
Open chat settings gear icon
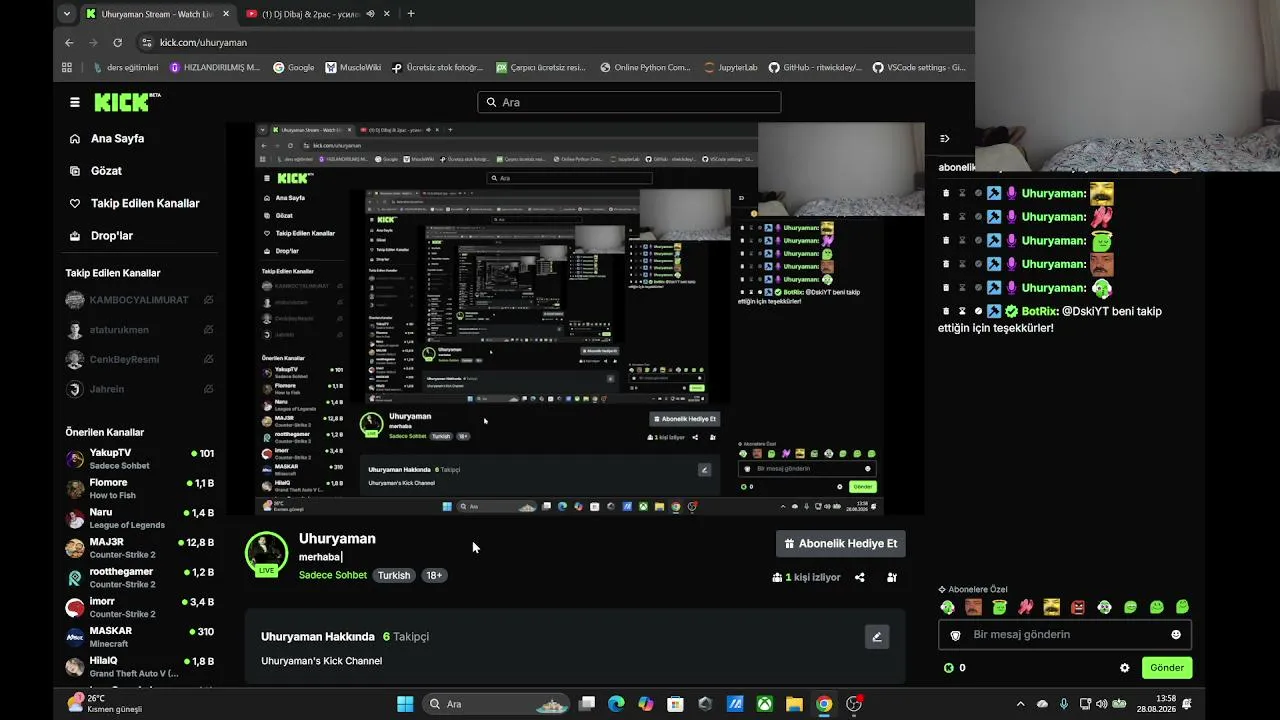[1125, 668]
